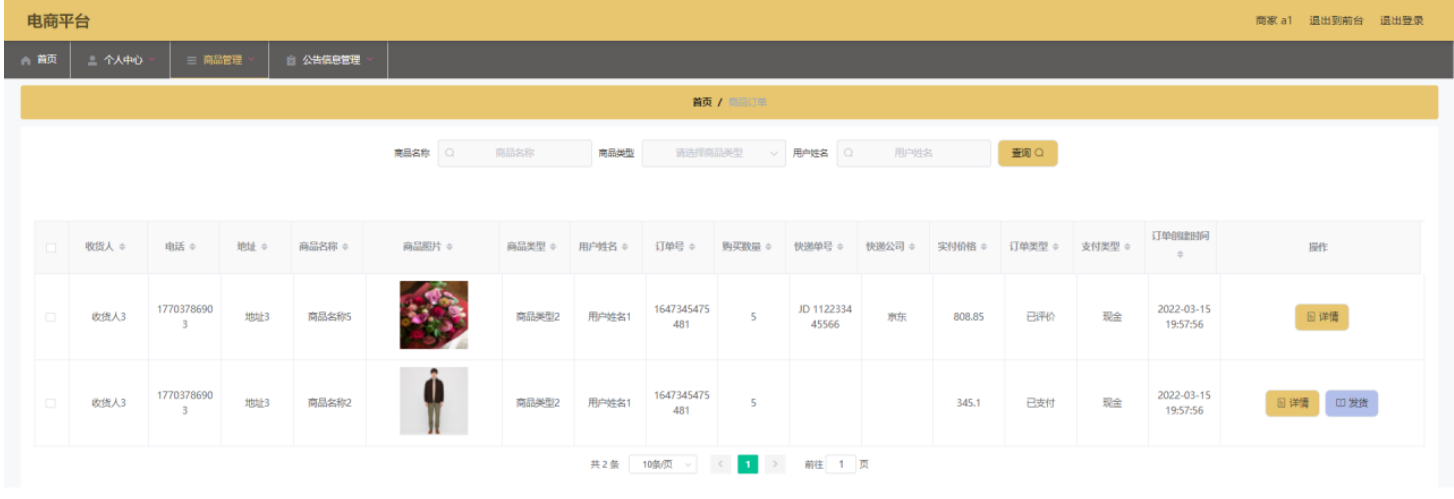Viewport: 1454px width, 499px height.
Task: Go to the next page arrow
Action: pos(775,464)
